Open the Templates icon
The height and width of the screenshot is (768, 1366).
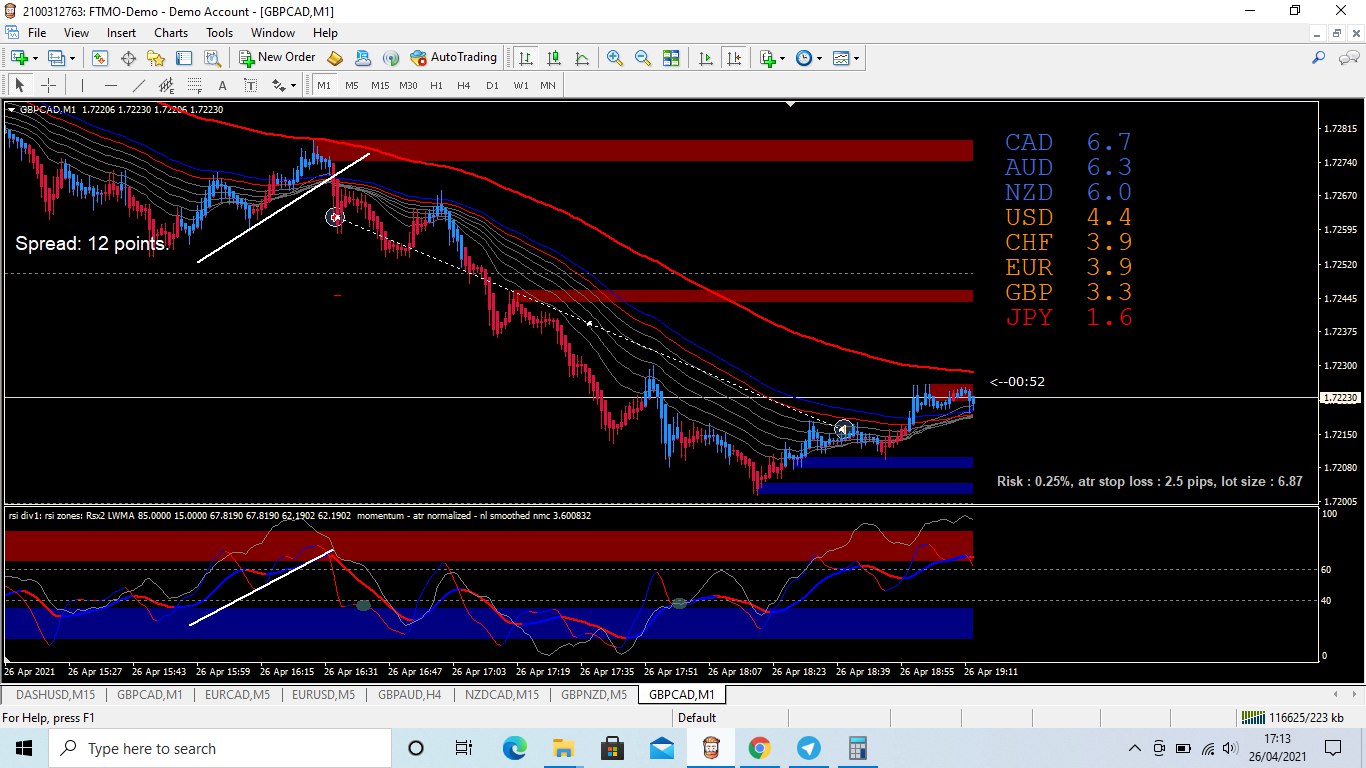click(x=841, y=58)
